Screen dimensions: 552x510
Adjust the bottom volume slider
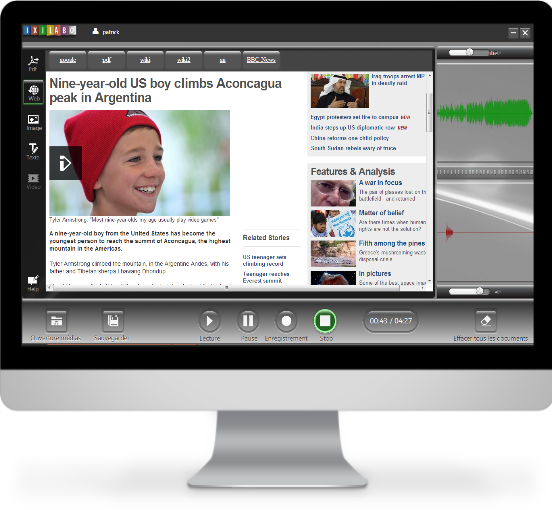tap(469, 291)
